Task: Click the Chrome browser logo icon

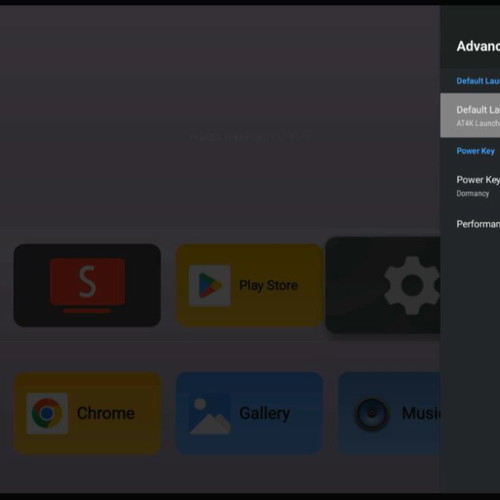Action: [x=47, y=413]
